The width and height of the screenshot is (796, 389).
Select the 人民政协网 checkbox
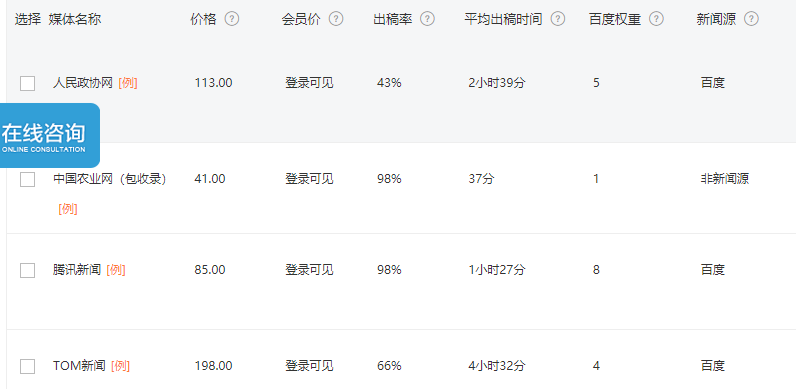[x=27, y=83]
